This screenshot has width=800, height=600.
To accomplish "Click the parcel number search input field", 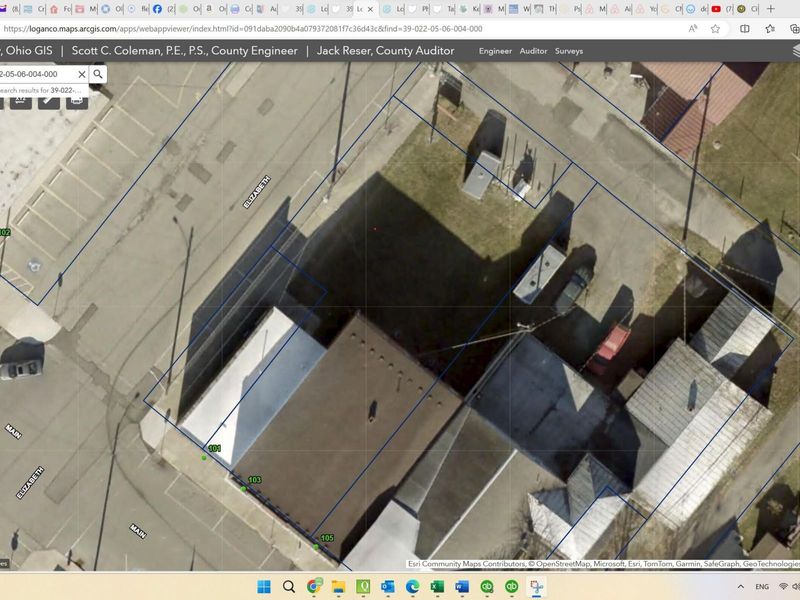I will (x=37, y=74).
